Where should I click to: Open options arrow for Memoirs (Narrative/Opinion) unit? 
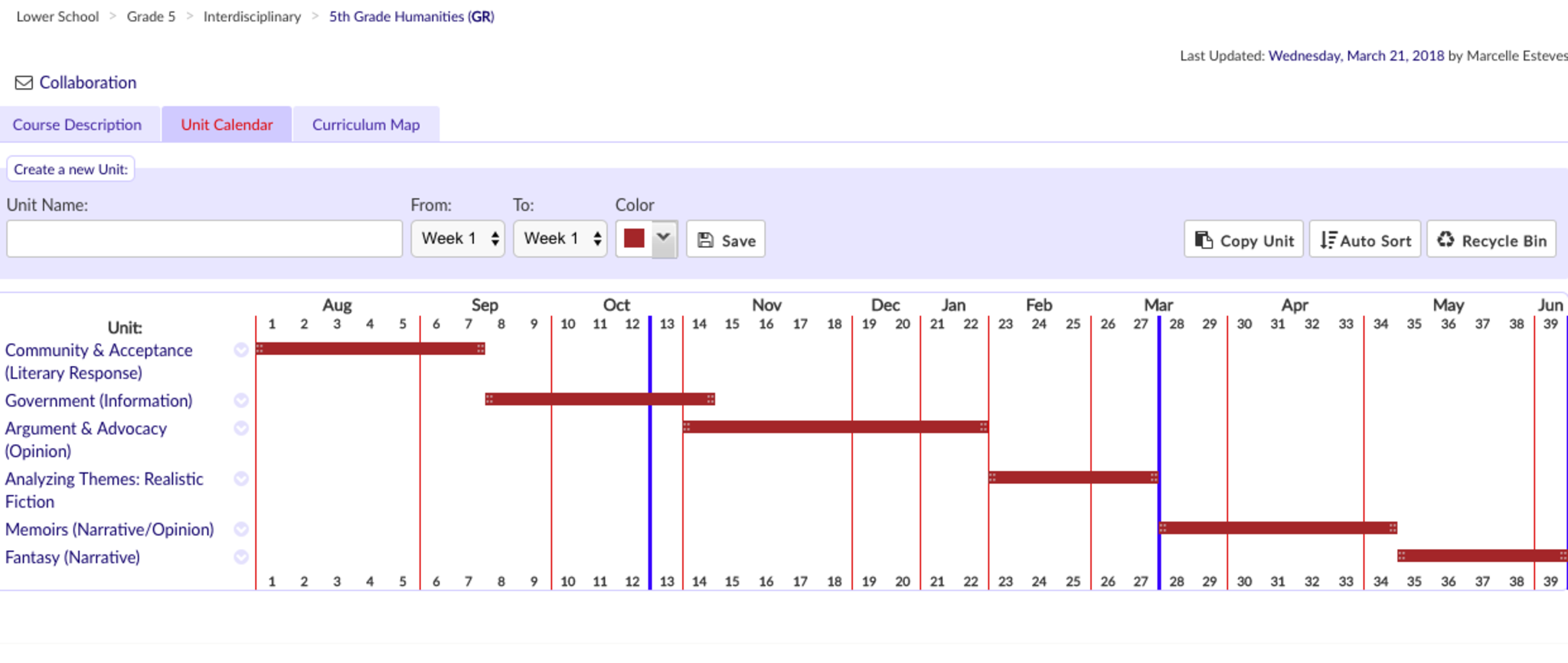[241, 529]
